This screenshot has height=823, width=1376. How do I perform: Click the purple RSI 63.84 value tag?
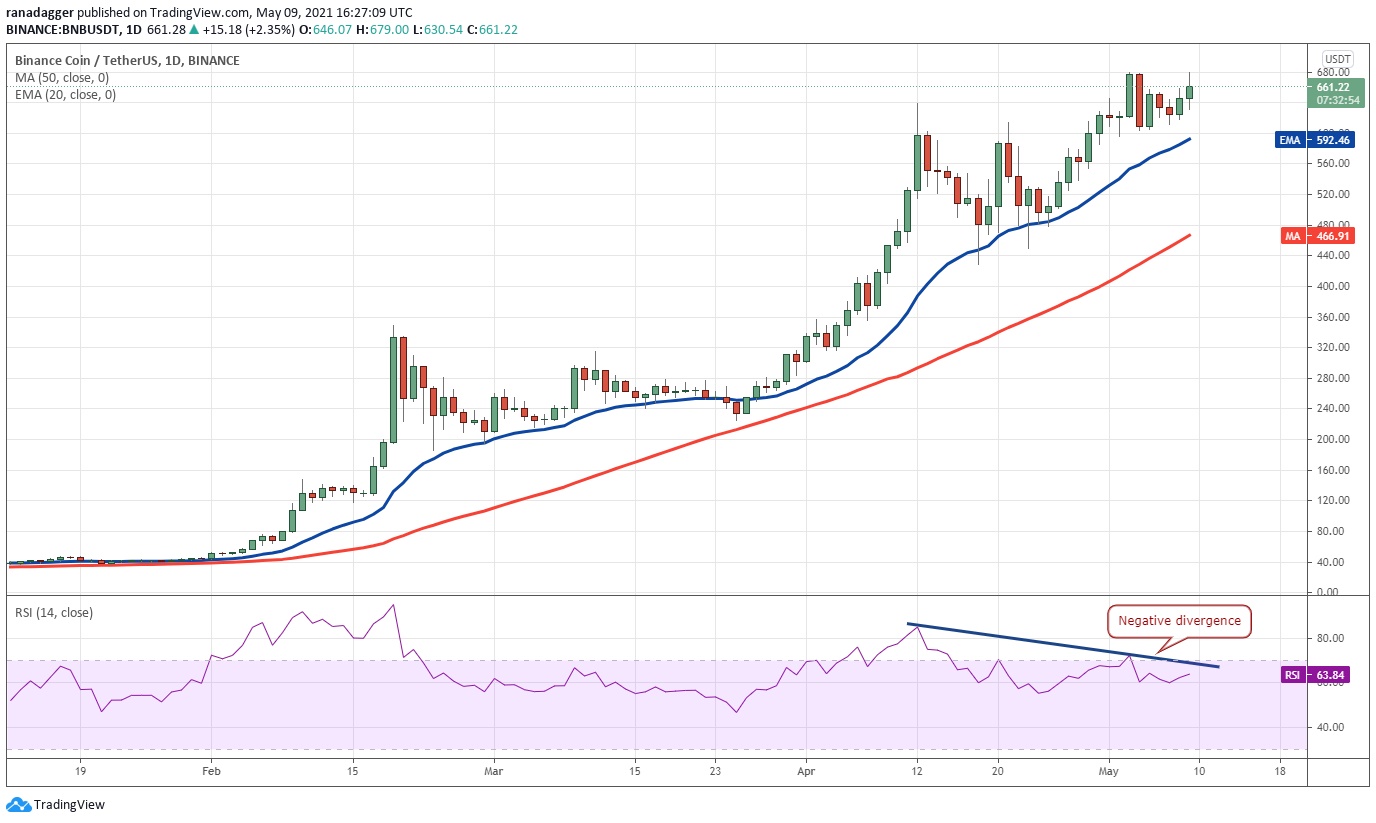point(1315,675)
